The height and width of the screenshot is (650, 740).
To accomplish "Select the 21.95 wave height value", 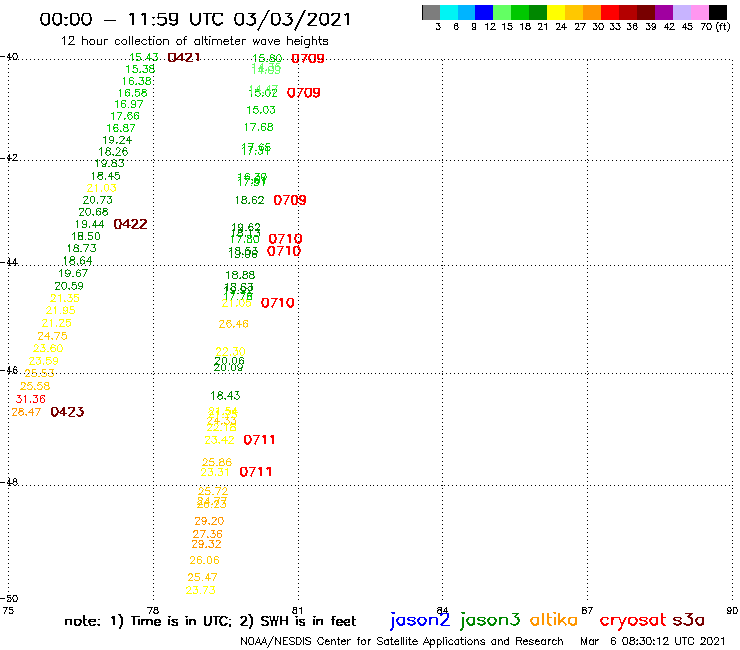I will 60,311.
